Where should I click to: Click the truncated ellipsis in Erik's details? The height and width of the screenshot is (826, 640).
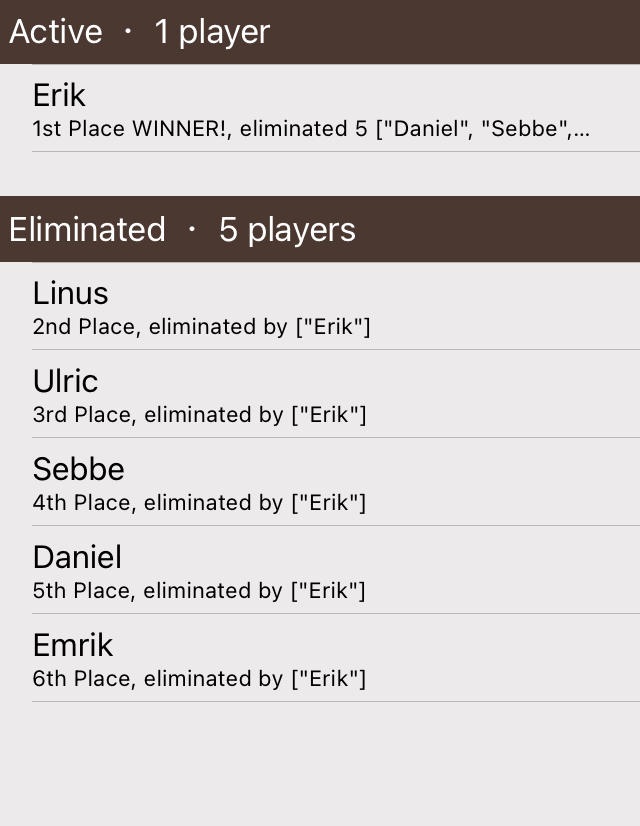coord(581,130)
